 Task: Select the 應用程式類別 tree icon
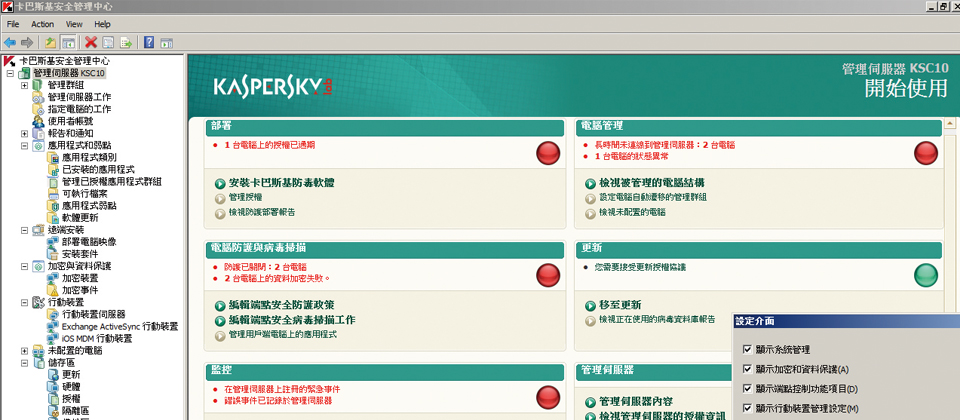point(53,157)
